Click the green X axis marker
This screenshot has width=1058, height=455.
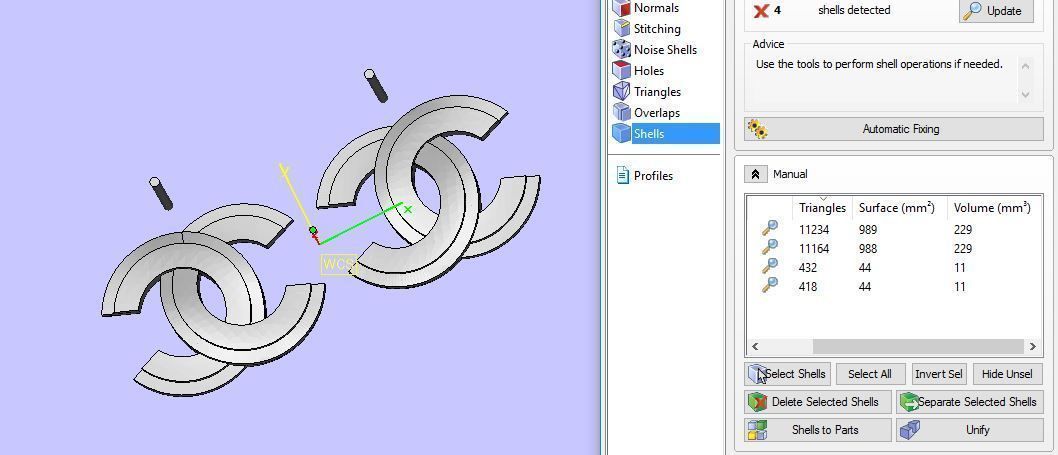(x=408, y=209)
